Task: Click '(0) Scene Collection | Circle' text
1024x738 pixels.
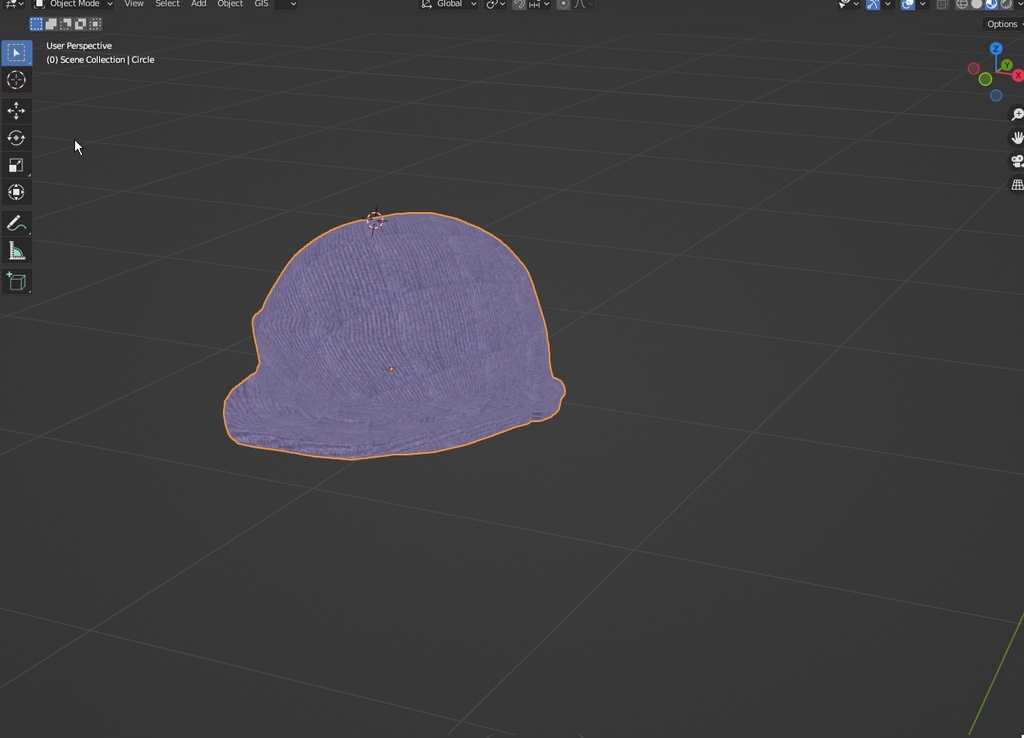Action: (x=101, y=59)
